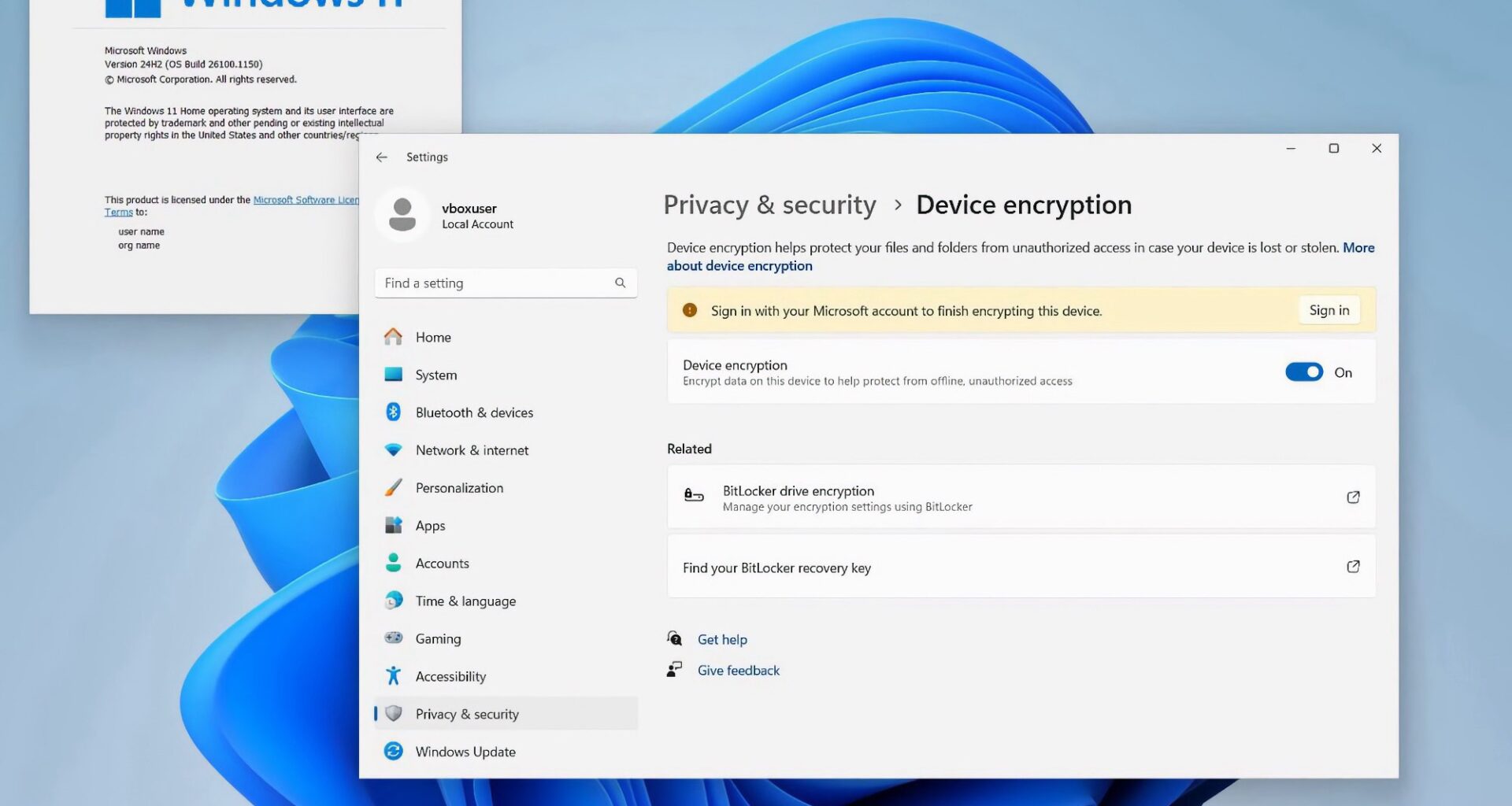The height and width of the screenshot is (806, 1512).
Task: Click Give feedback
Action: point(738,670)
